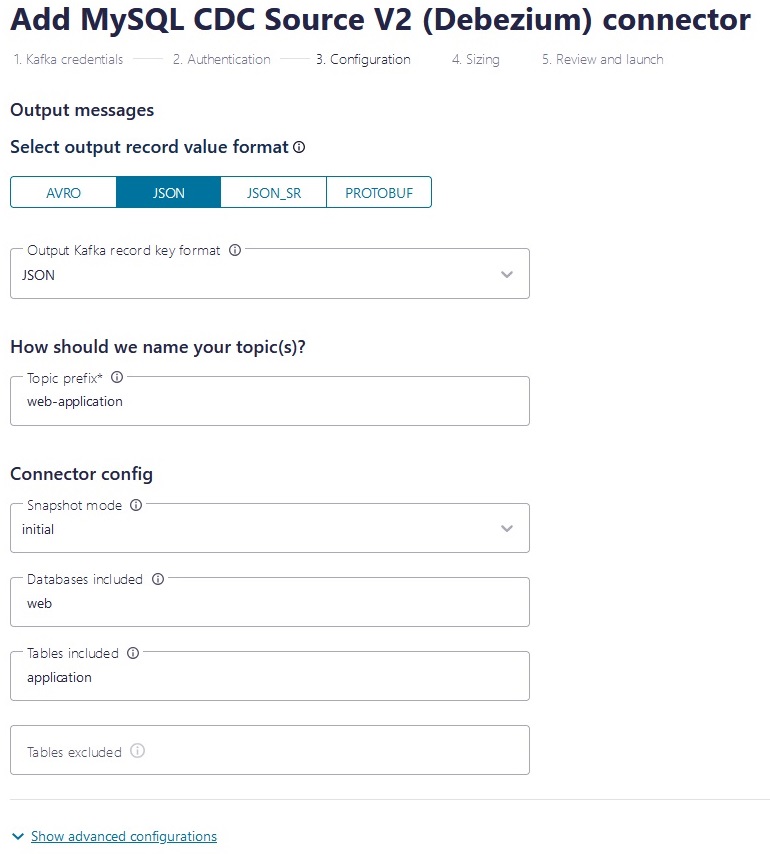Image resolution: width=770 pixels, height=854 pixels.
Task: Select the JSON_SR output format option
Action: tap(273, 192)
